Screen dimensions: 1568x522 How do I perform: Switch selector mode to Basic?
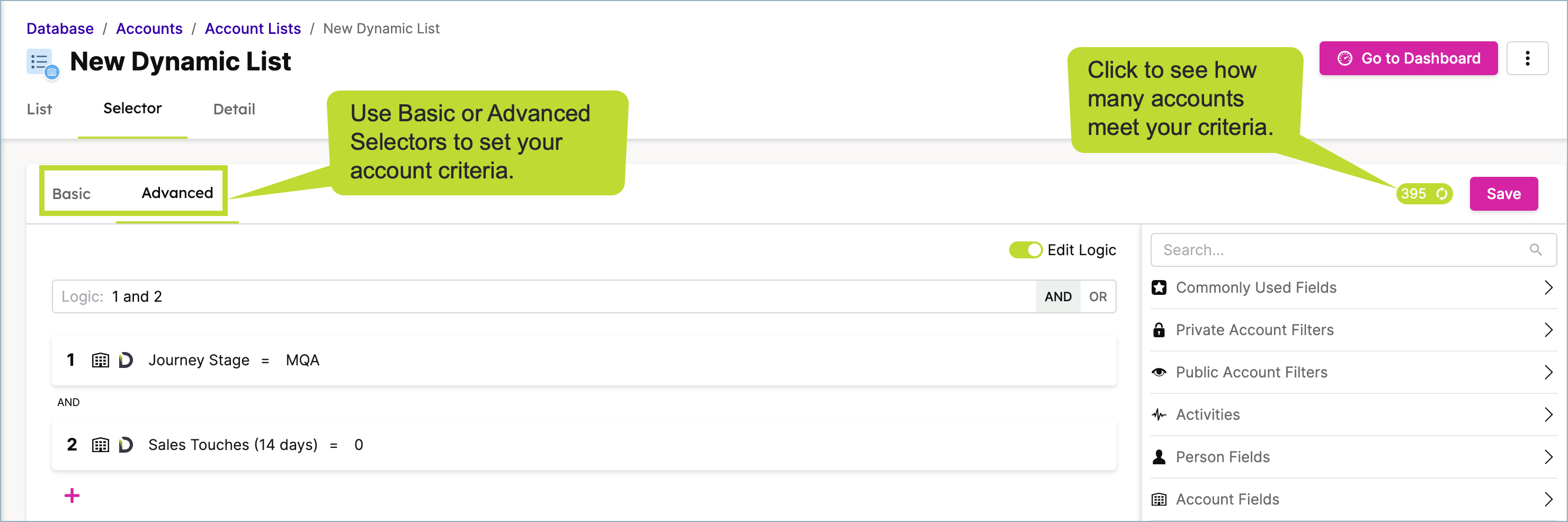point(72,193)
